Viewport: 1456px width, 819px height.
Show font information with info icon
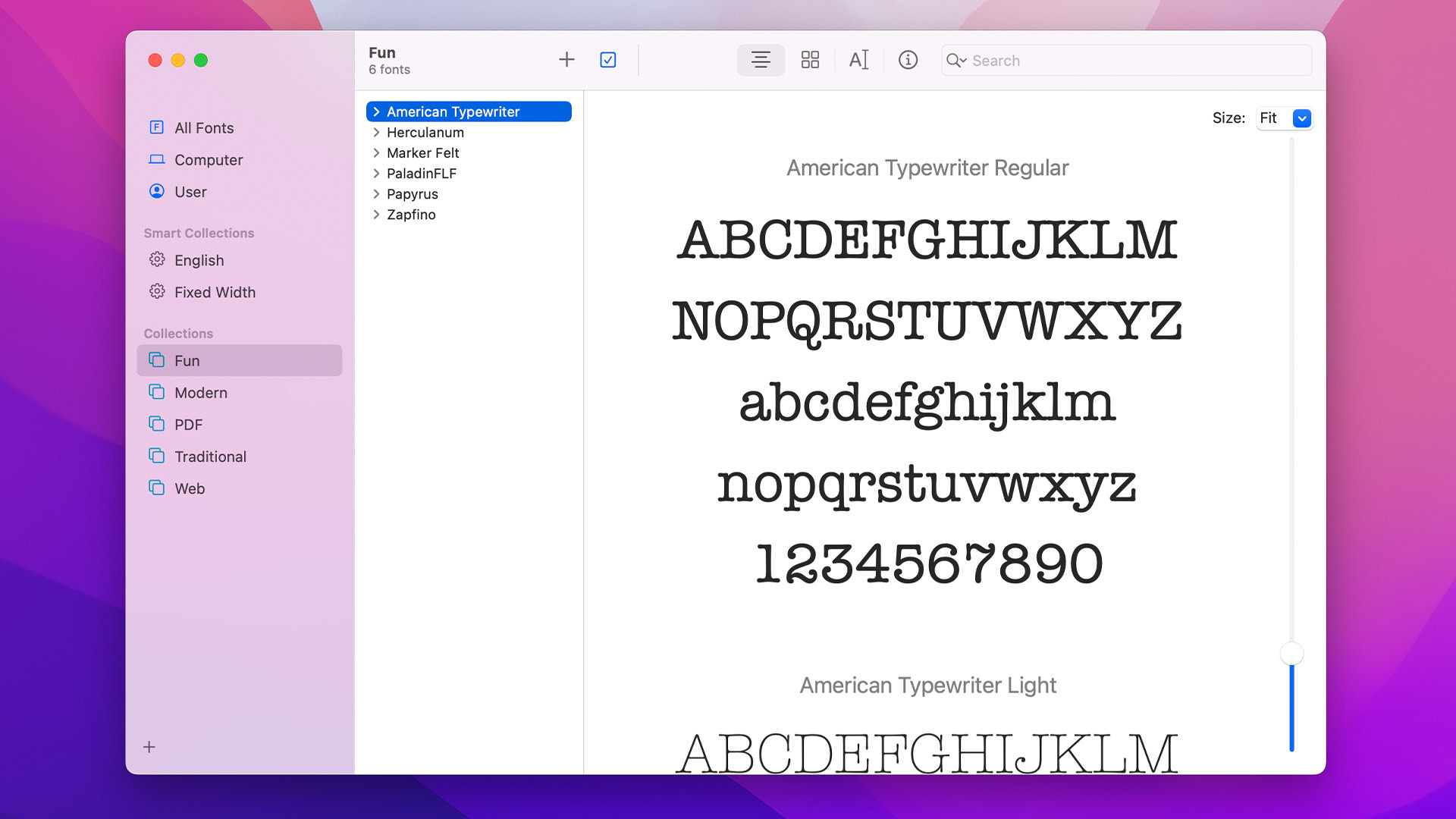[908, 60]
